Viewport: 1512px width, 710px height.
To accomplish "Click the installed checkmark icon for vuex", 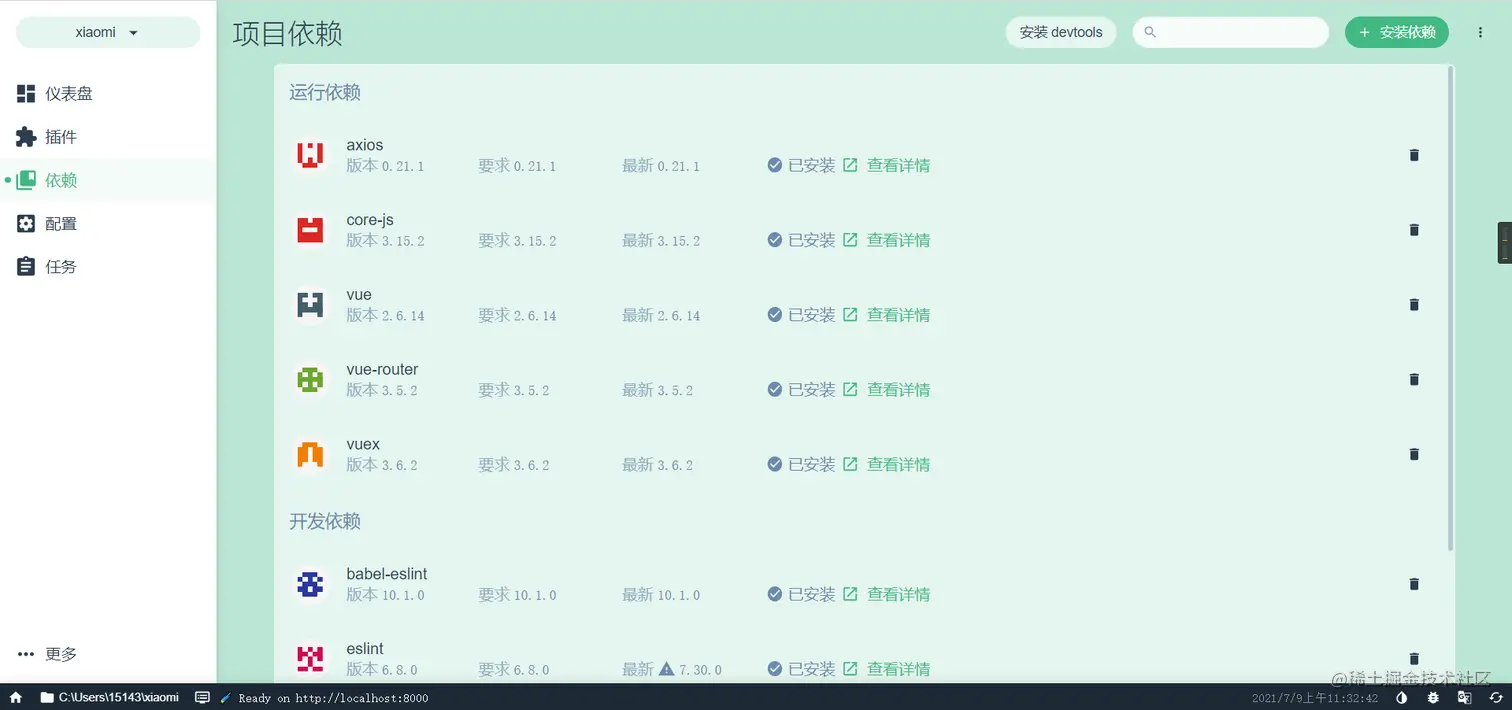I will click(x=775, y=465).
